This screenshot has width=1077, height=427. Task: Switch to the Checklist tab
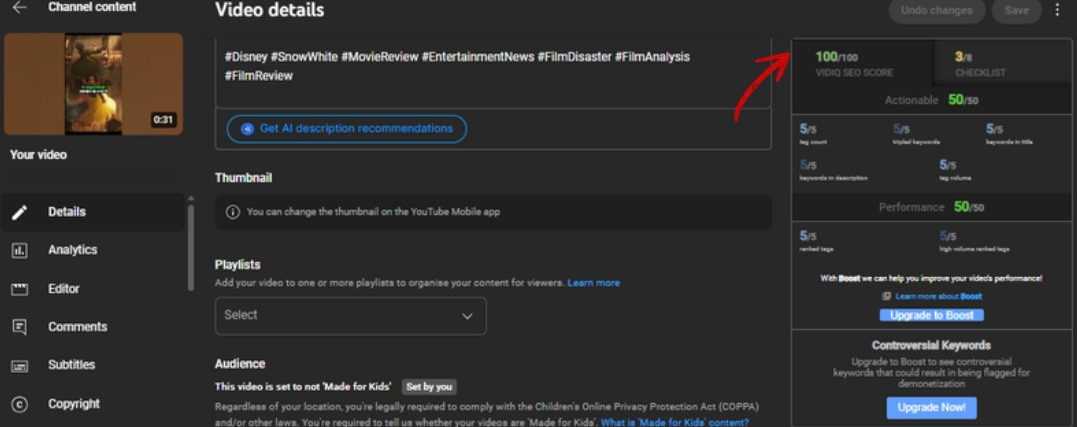click(x=979, y=63)
